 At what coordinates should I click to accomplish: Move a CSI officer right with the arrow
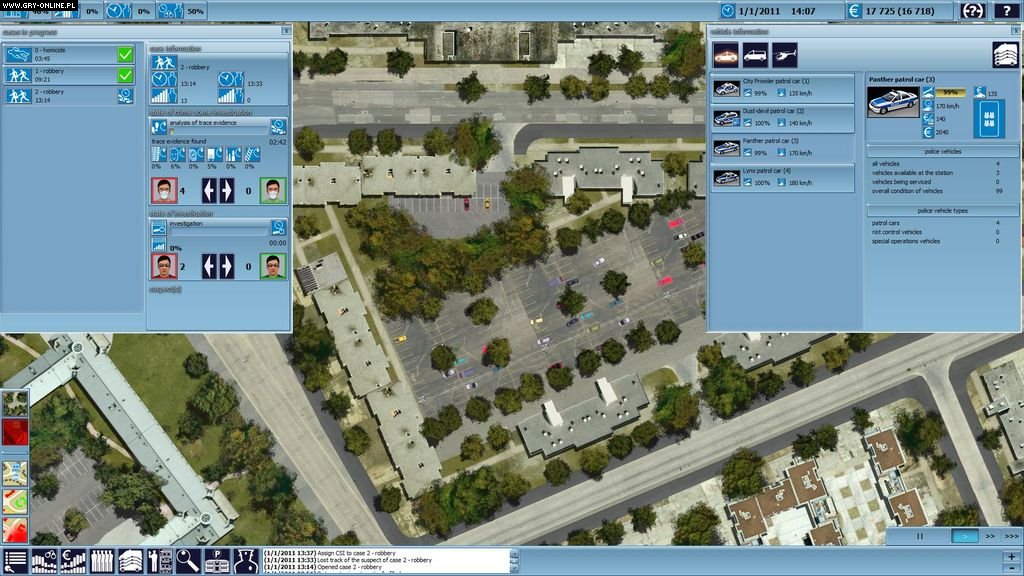point(226,190)
